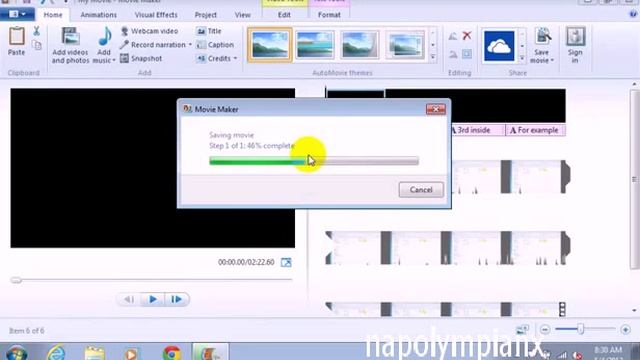Open the Edit tab under Video Tools
The width and height of the screenshot is (640, 360).
click(284, 15)
